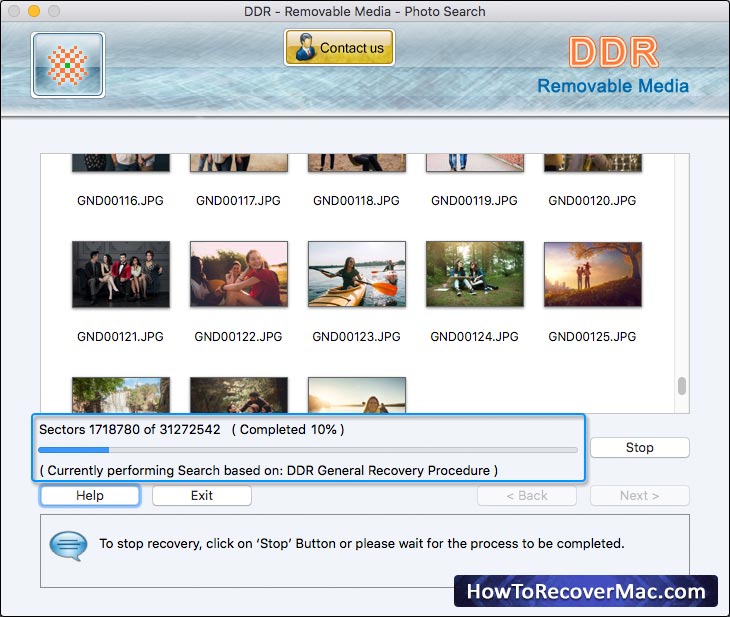
Task: Select the GND00122.JPG thumbnail of laughing friends
Action: pyautogui.click(x=239, y=274)
